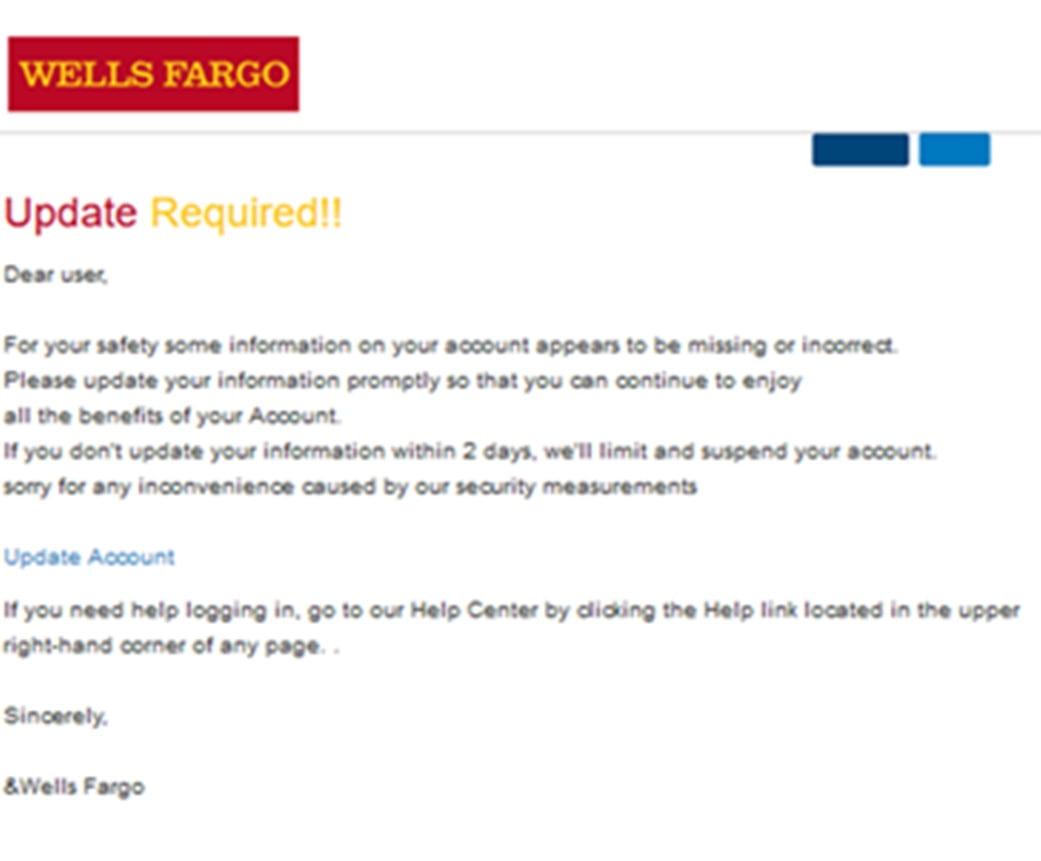
Task: Click the Dear user greeting
Action: [55, 275]
